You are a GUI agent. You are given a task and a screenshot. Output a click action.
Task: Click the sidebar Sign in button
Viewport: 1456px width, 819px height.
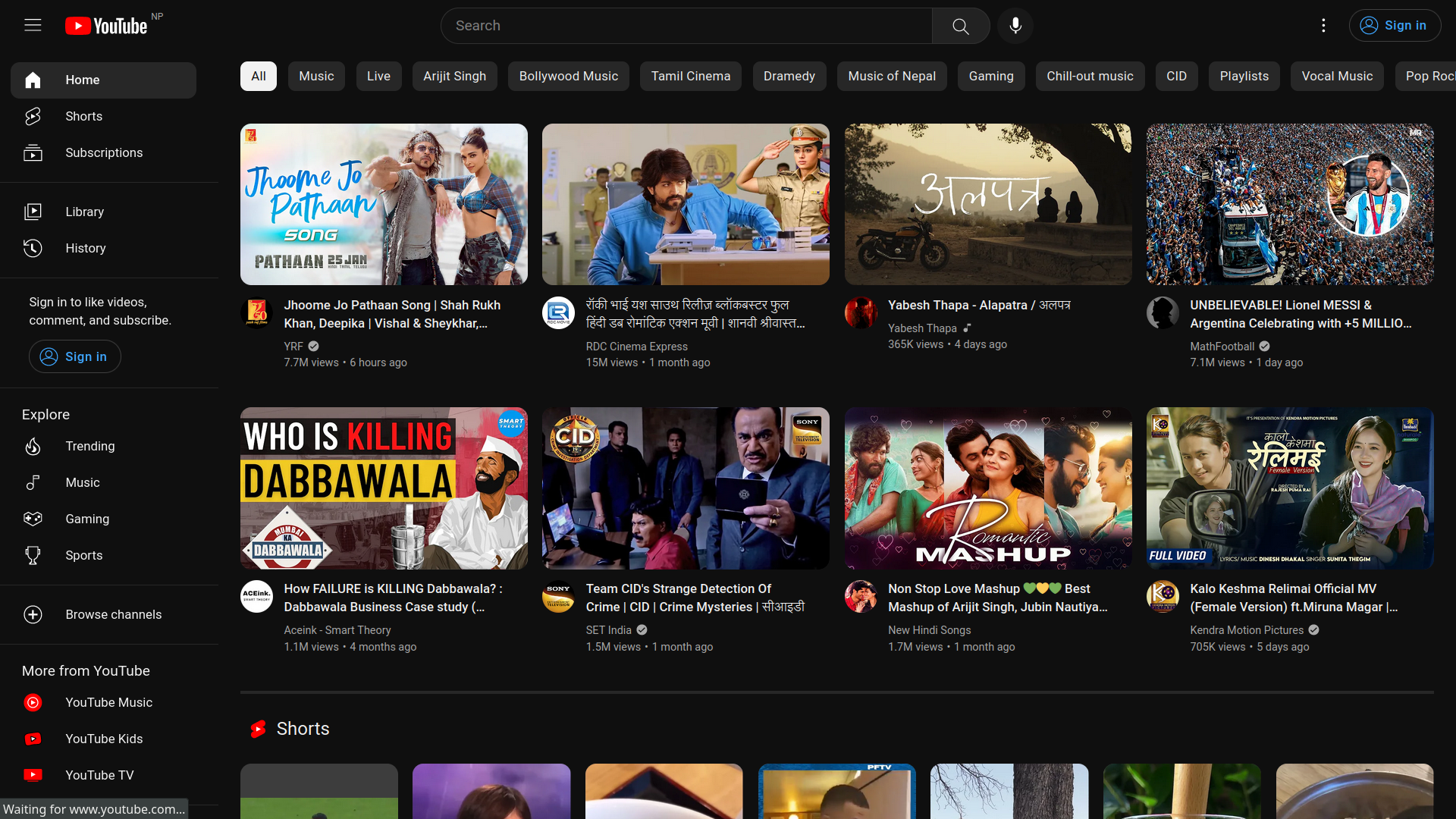coord(74,356)
